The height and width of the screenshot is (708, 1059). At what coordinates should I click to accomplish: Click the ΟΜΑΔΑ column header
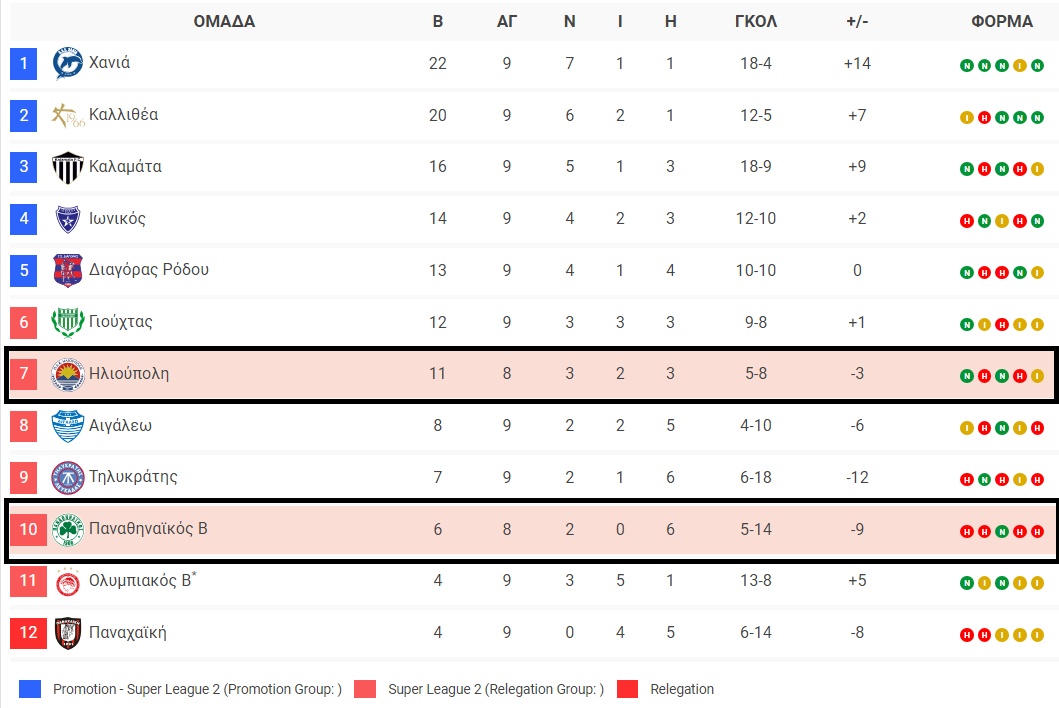click(x=224, y=22)
